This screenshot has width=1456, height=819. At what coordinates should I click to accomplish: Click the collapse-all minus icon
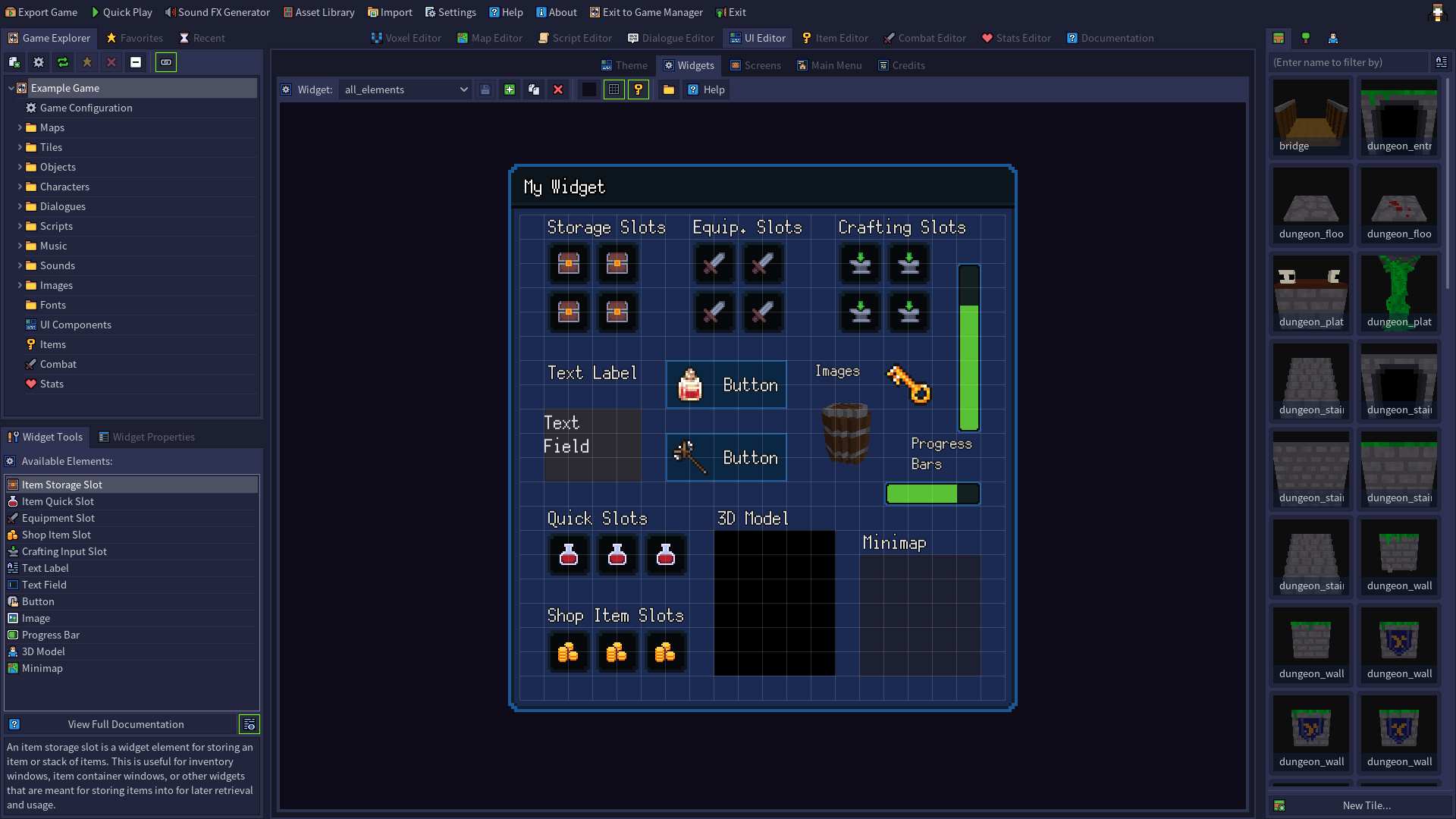pos(136,62)
